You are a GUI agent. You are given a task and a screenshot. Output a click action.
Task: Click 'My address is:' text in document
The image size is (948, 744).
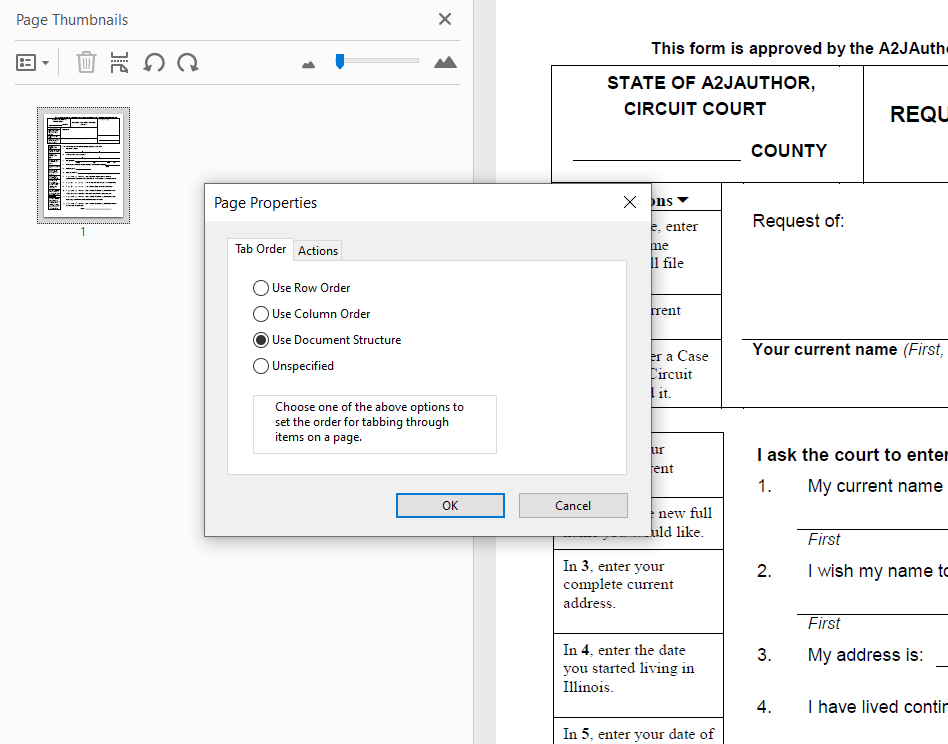pos(865,655)
